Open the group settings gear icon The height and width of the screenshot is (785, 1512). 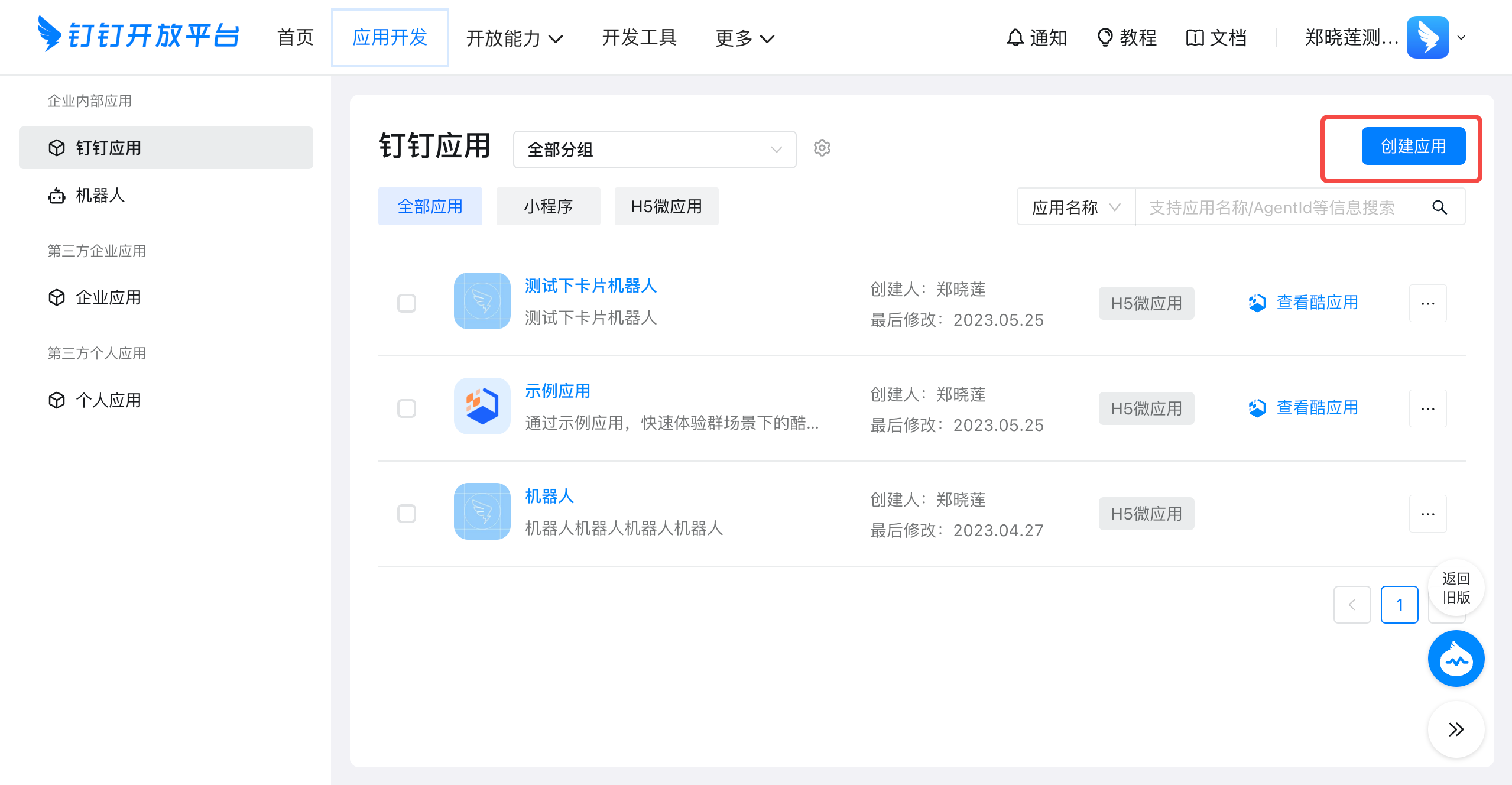pyautogui.click(x=822, y=148)
